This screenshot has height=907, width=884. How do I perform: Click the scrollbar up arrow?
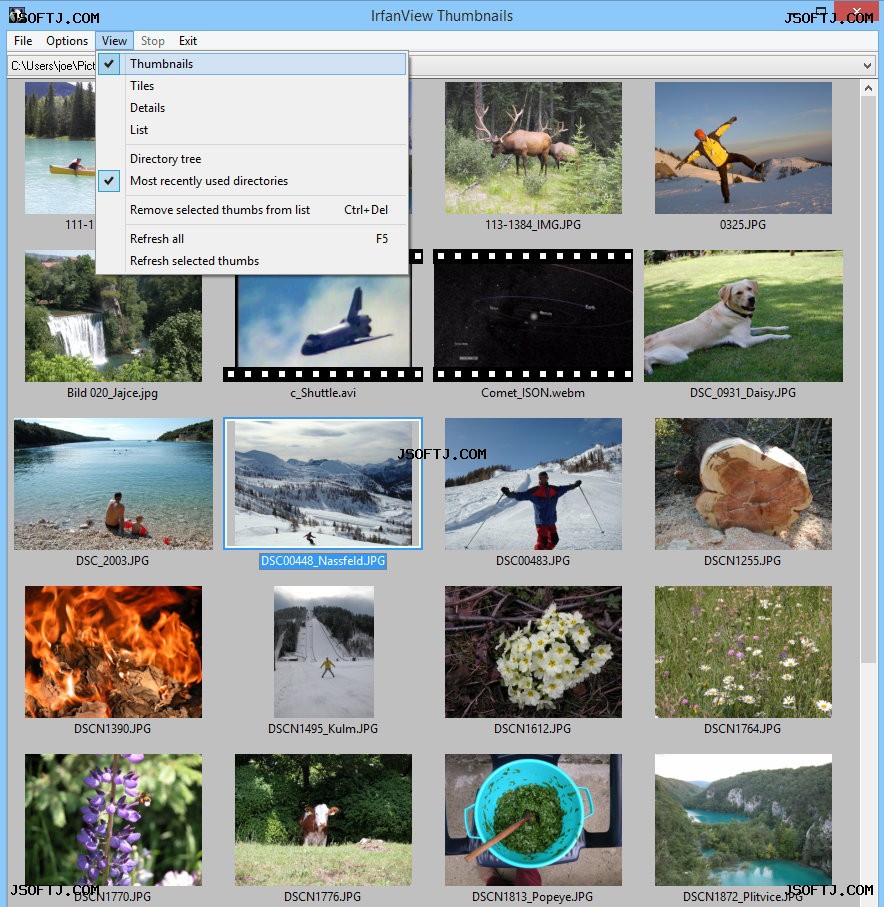pos(868,89)
